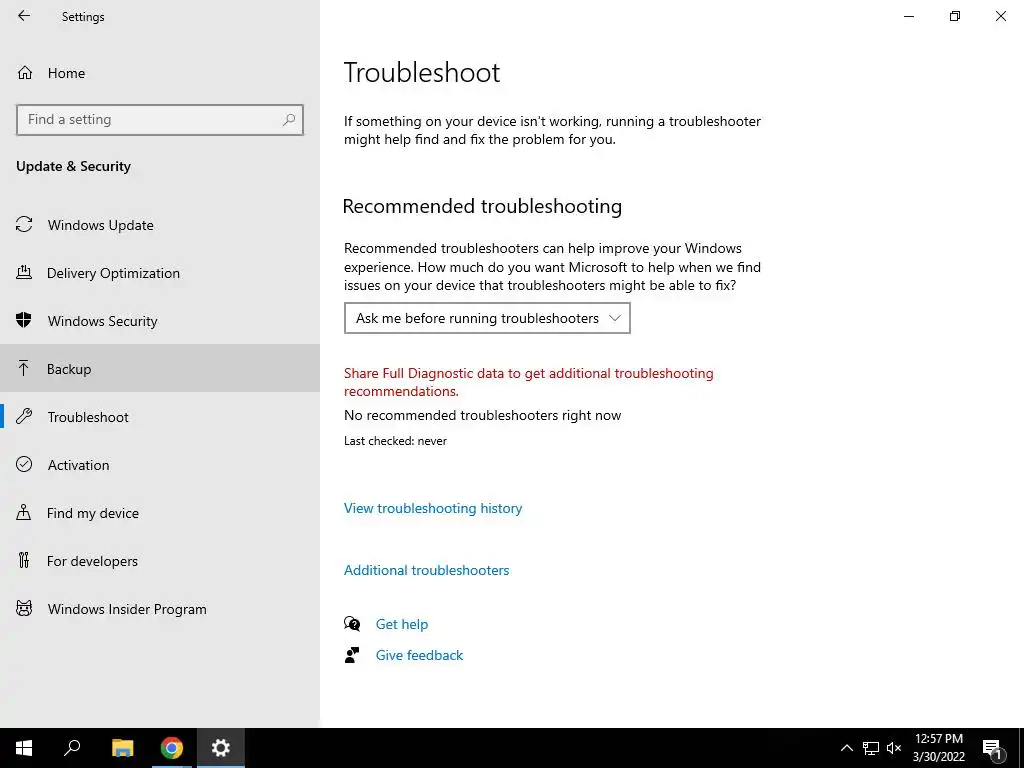The image size is (1024, 768).
Task: Click the Windows Security shield icon
Action: 24,320
